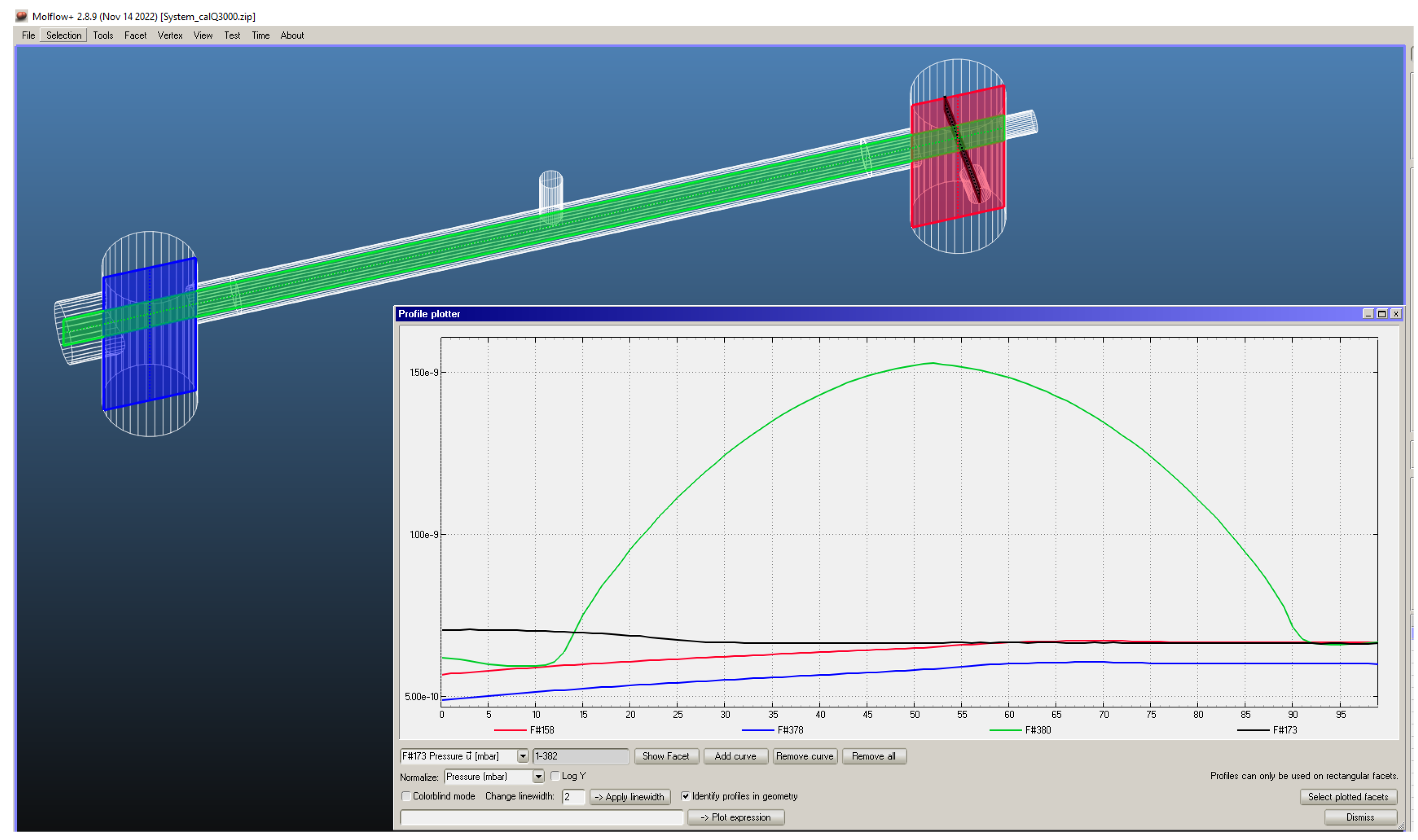Click the Molflow+ app icon in title bar

(22, 16)
